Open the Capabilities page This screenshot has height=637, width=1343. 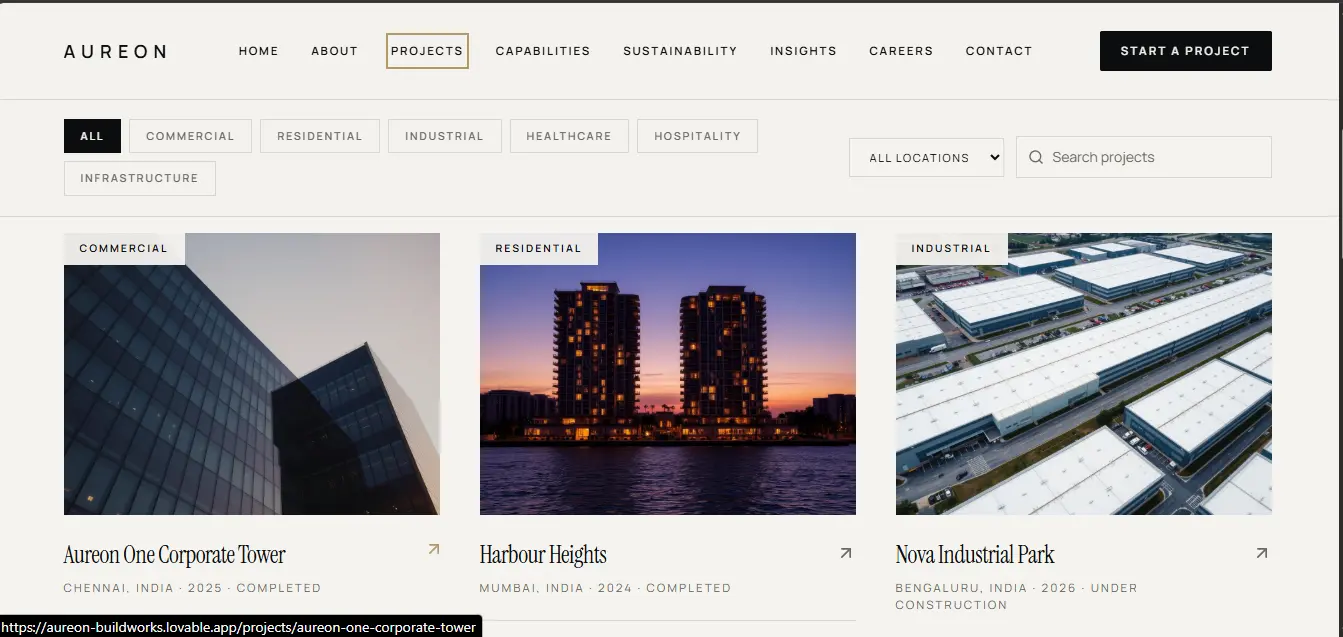(543, 51)
